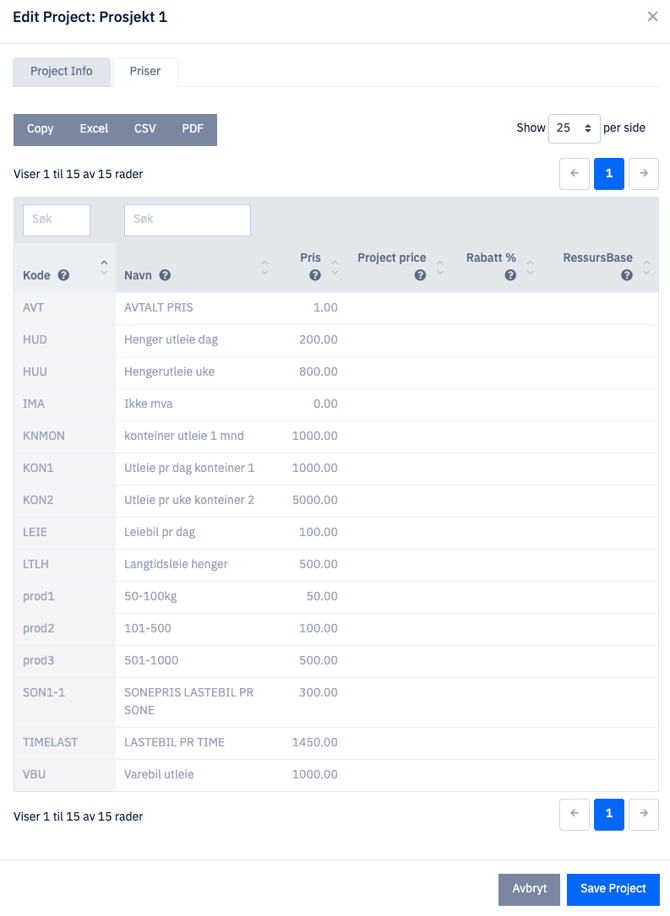Sort by RessursBase column arrows

(646, 267)
